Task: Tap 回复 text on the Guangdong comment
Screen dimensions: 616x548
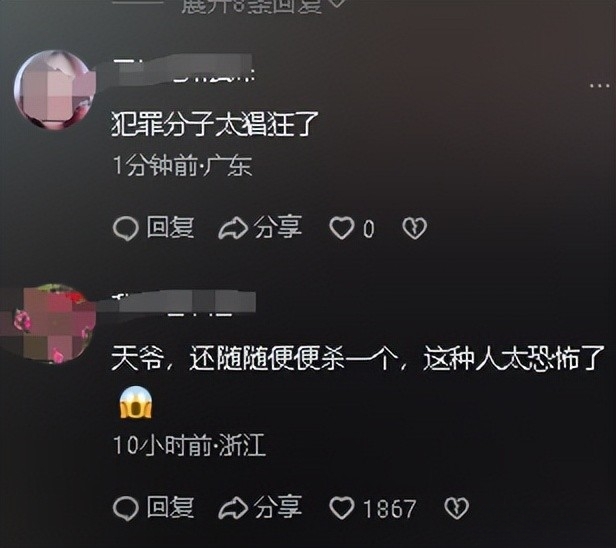Action: click(x=170, y=227)
